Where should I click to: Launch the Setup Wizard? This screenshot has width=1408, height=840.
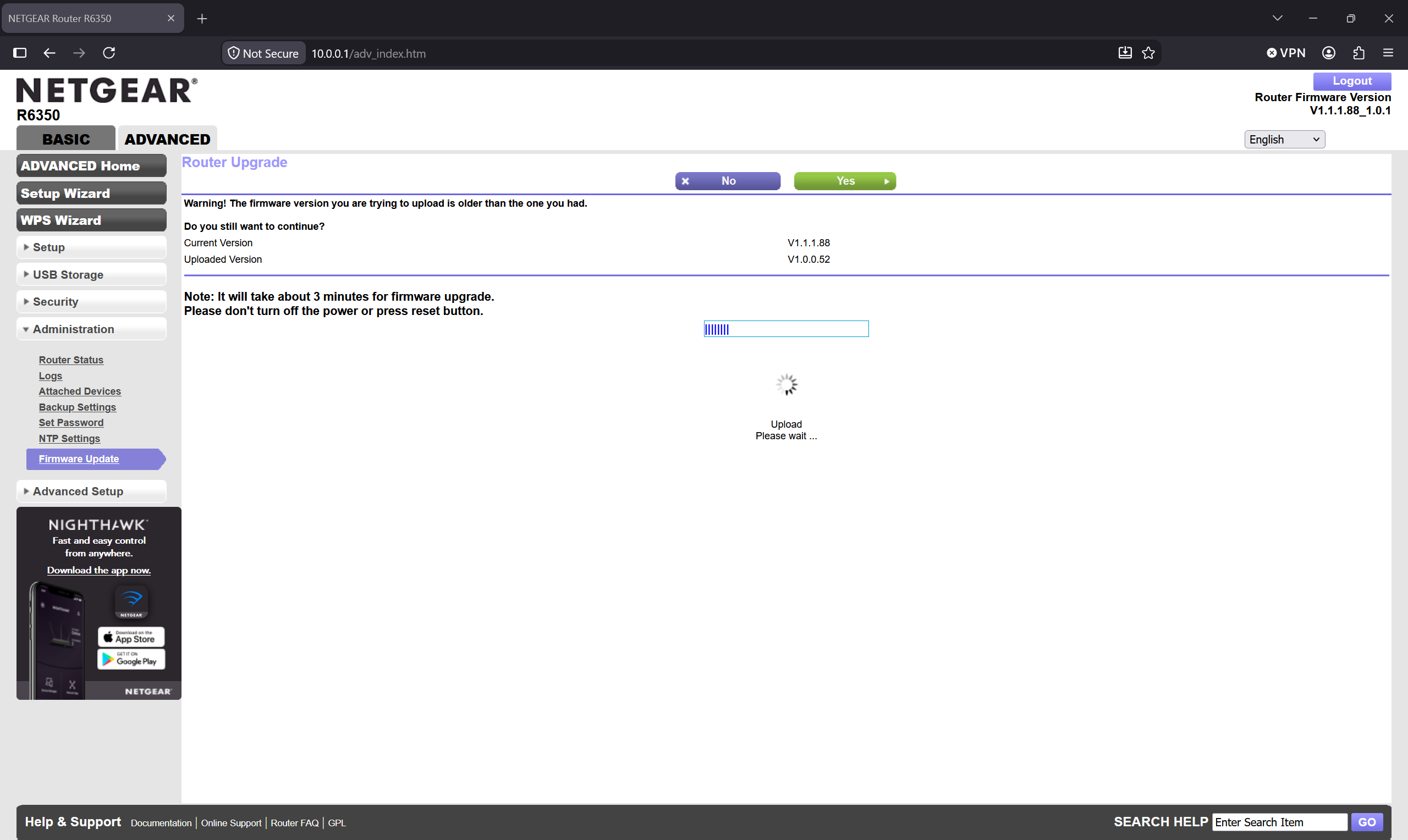click(x=91, y=193)
